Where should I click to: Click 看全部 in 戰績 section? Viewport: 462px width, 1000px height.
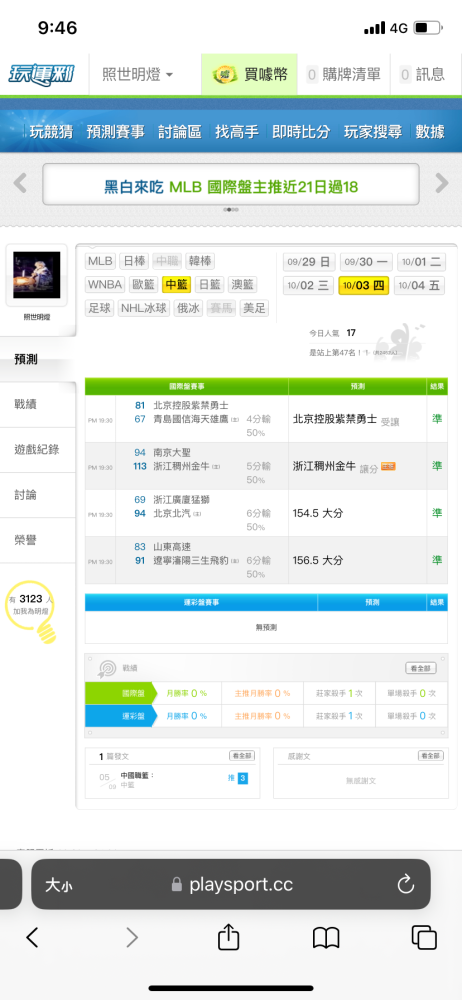coord(421,668)
